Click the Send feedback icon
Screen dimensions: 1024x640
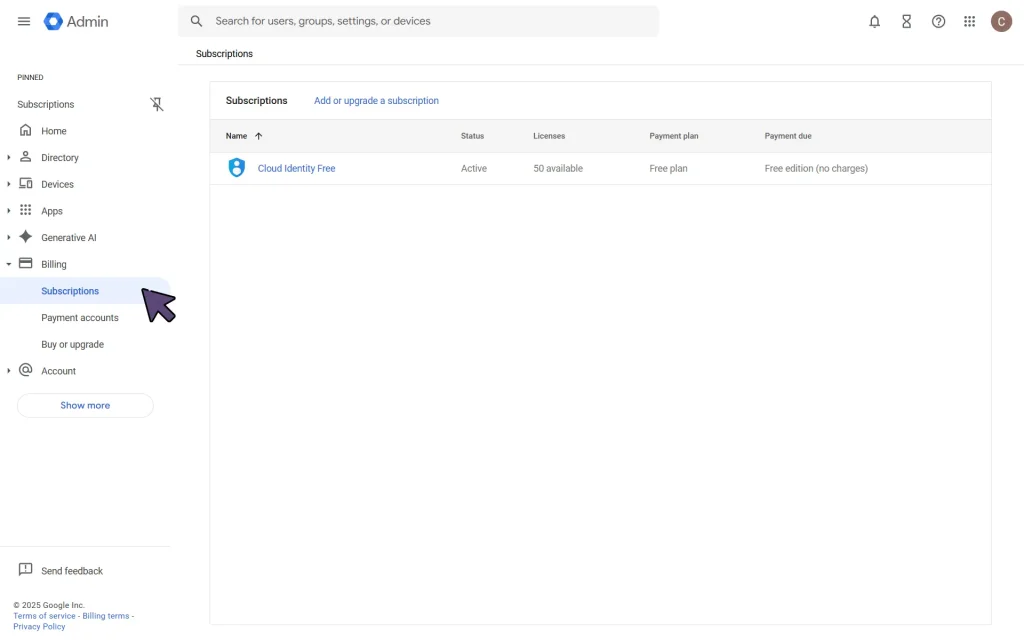tap(25, 569)
